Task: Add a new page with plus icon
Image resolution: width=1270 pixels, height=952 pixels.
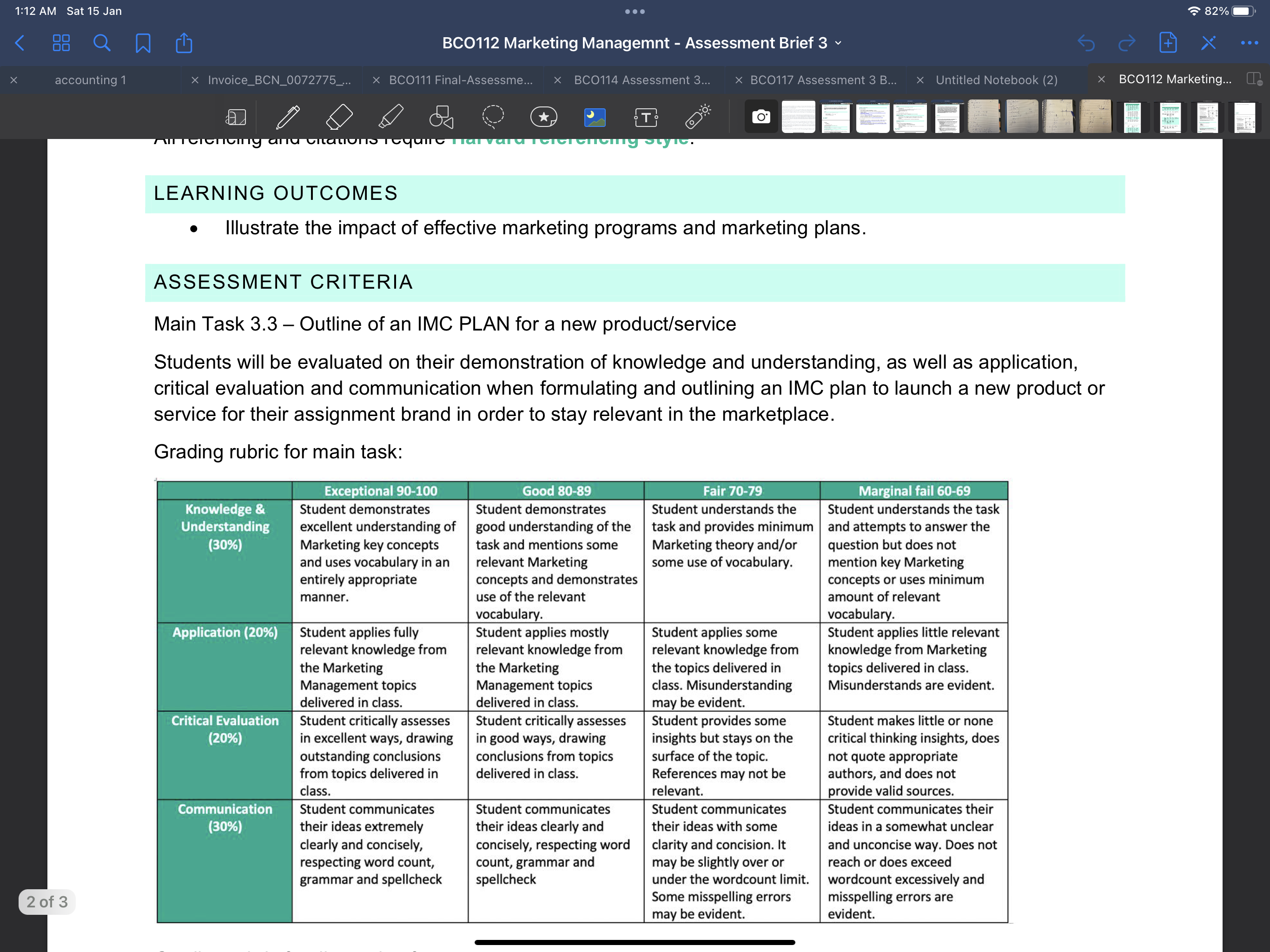Action: coord(1168,42)
